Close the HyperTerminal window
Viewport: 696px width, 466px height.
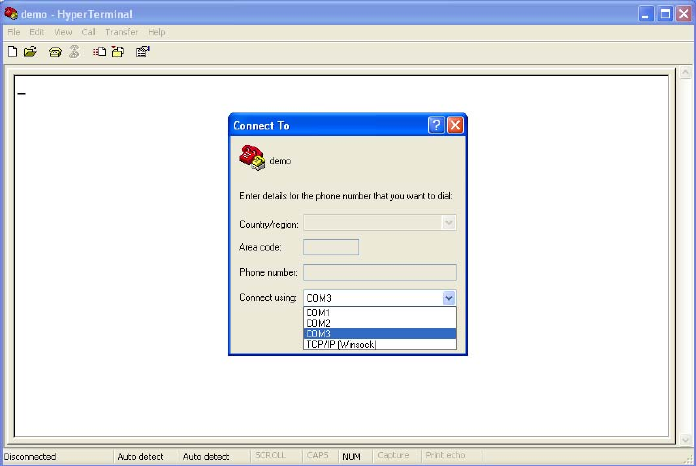(684, 14)
